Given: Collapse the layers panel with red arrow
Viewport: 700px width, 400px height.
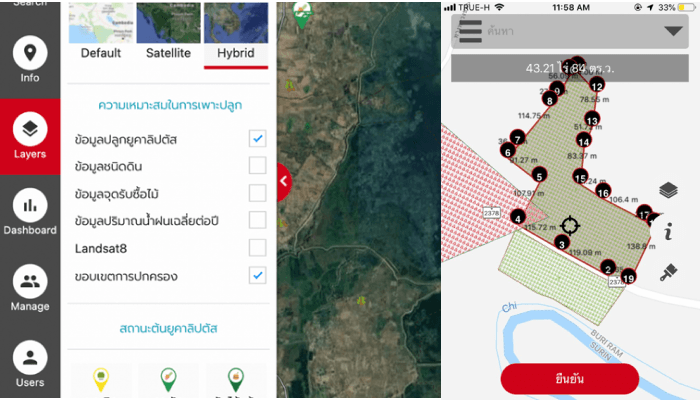Looking at the screenshot, I should [x=283, y=181].
